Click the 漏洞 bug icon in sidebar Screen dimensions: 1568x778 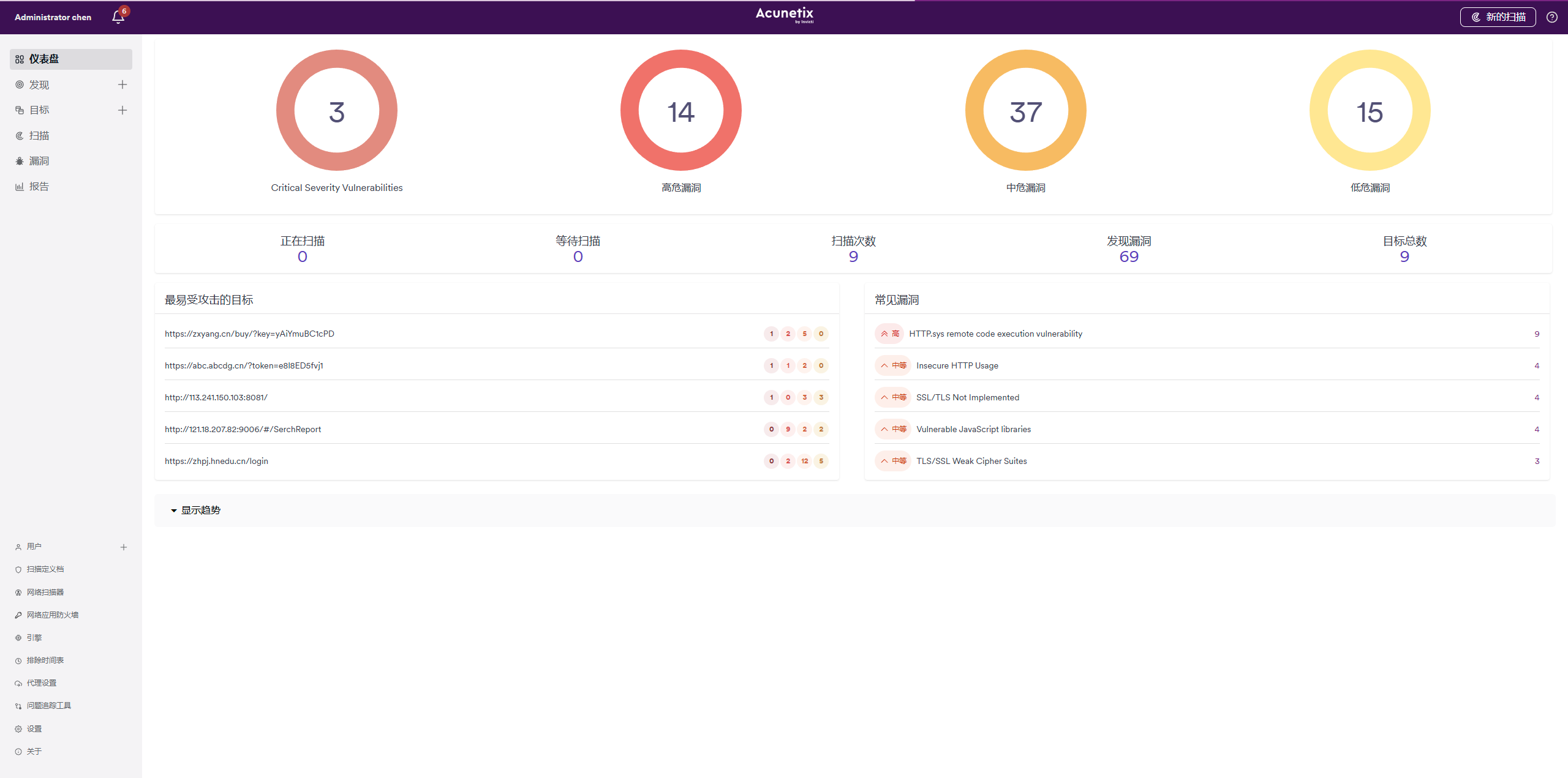point(20,161)
